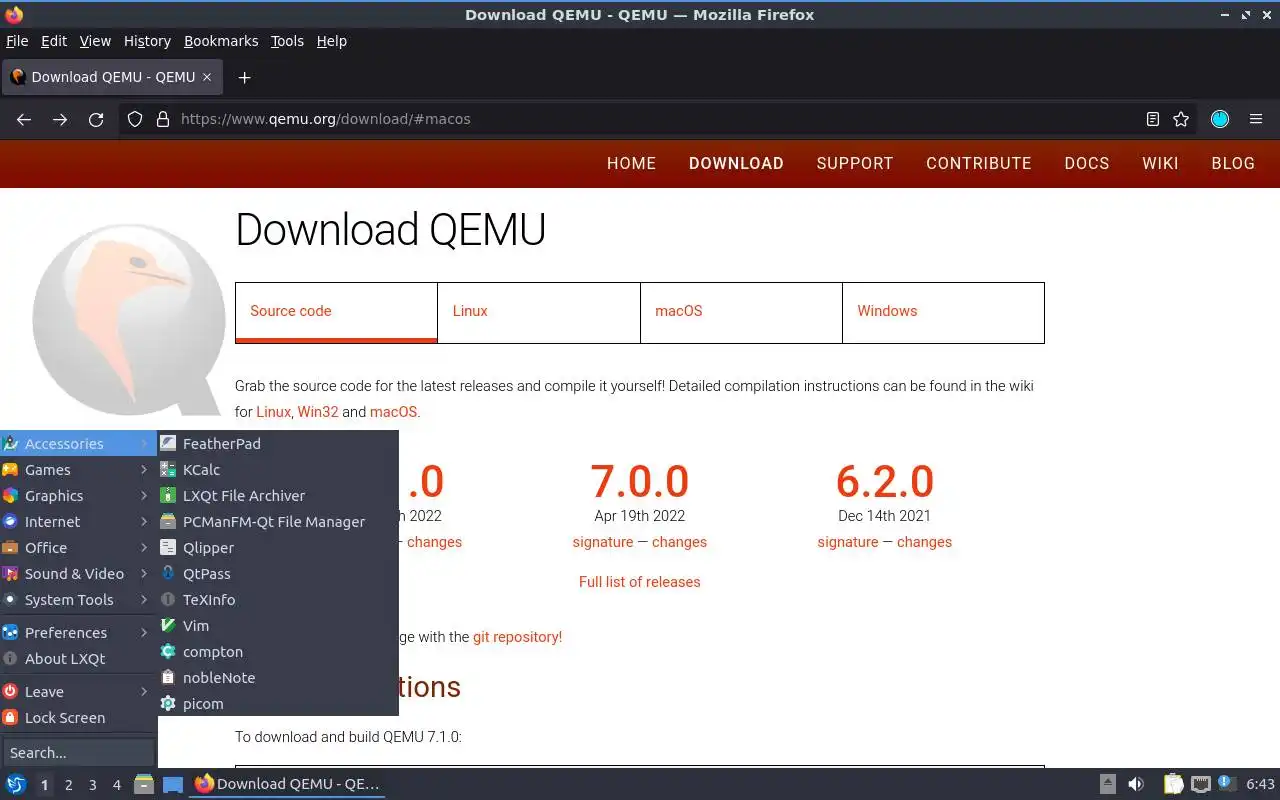
Task: Open the Edit menu
Action: tap(54, 41)
